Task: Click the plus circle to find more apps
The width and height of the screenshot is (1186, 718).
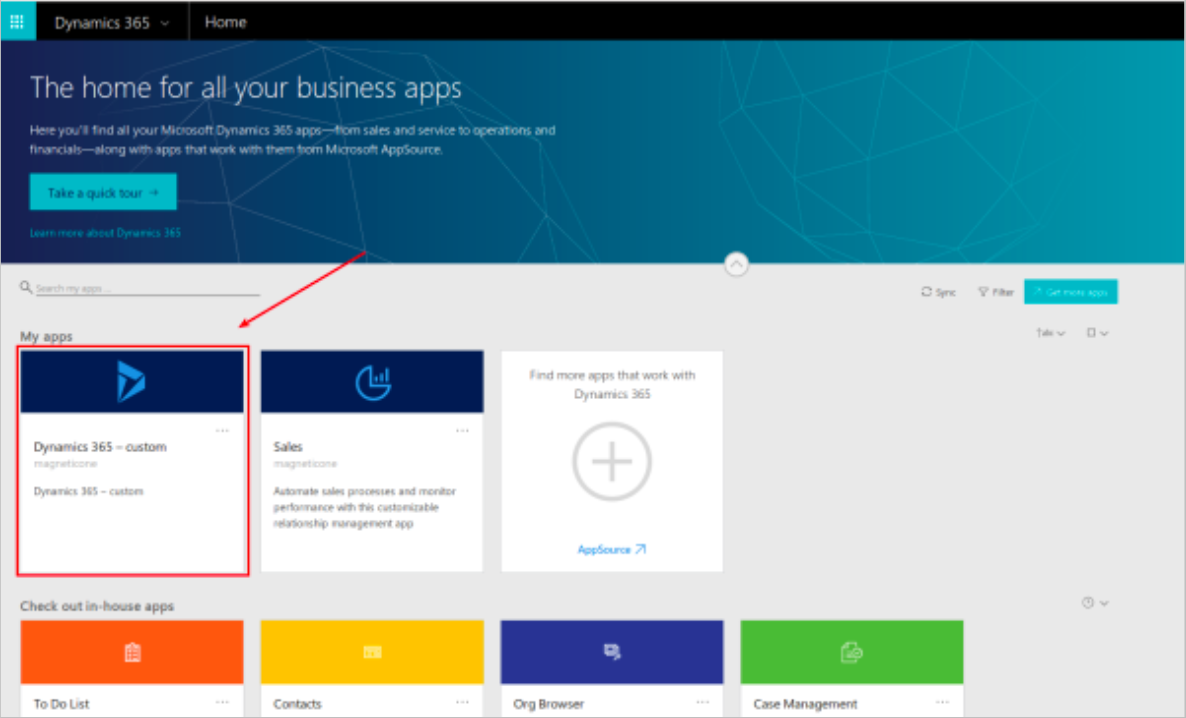Action: pyautogui.click(x=611, y=461)
